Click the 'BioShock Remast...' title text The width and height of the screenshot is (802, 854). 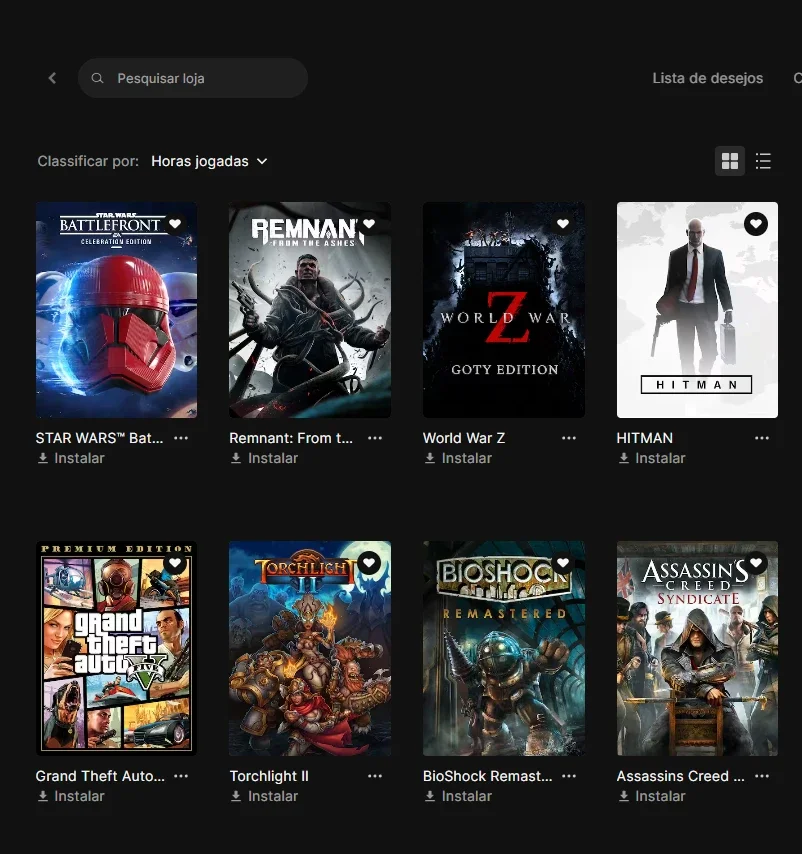[x=488, y=776]
